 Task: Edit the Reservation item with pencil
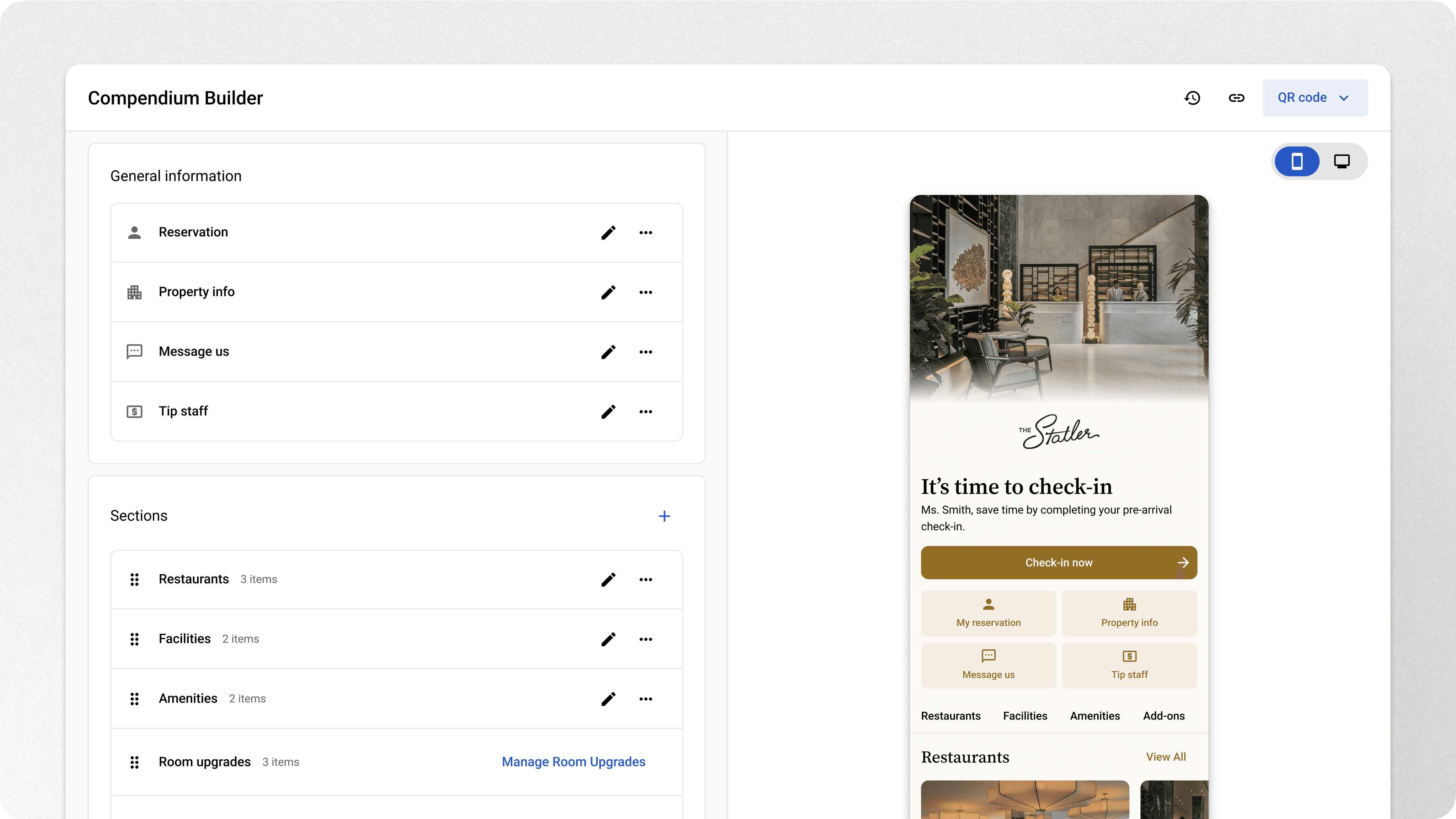click(608, 233)
